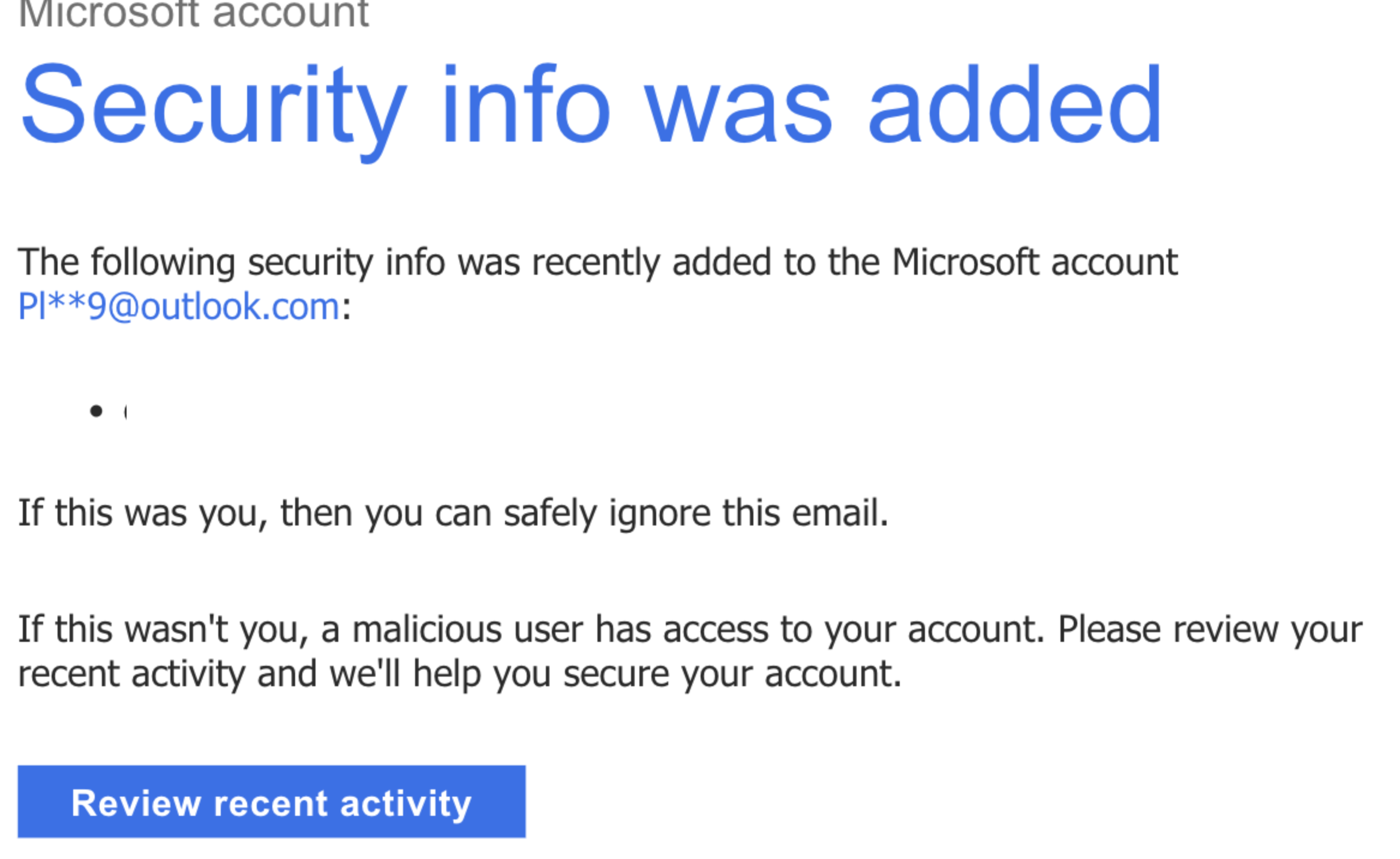Click the 'safely ignore this email' phrase

[696, 513]
